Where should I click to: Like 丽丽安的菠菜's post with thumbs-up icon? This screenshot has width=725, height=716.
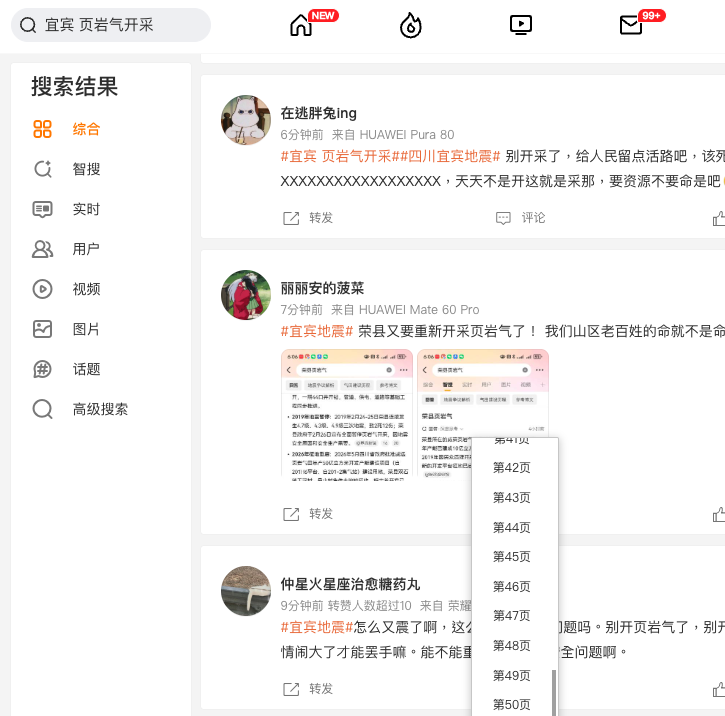click(x=719, y=514)
